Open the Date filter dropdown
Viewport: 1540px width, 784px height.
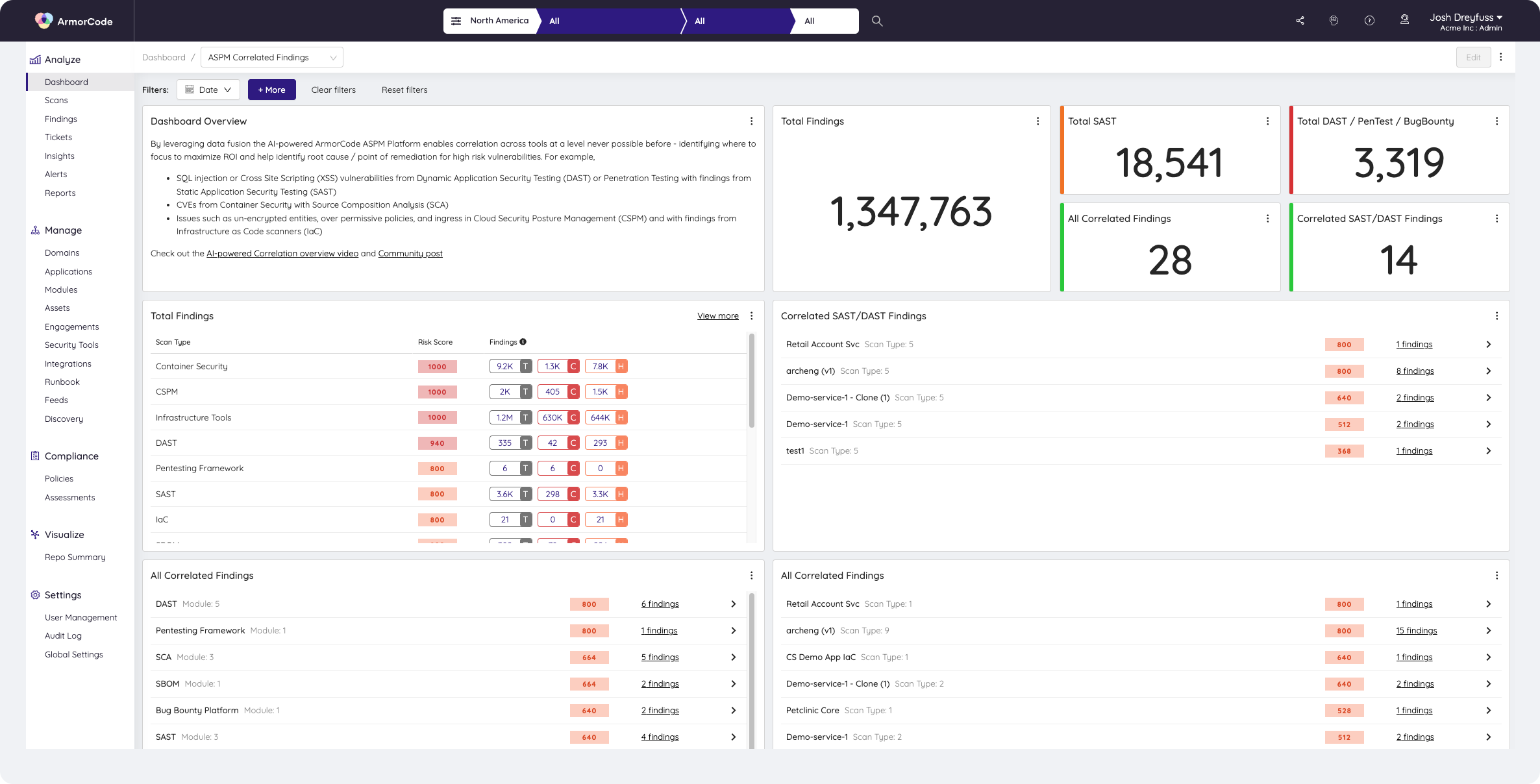[208, 90]
